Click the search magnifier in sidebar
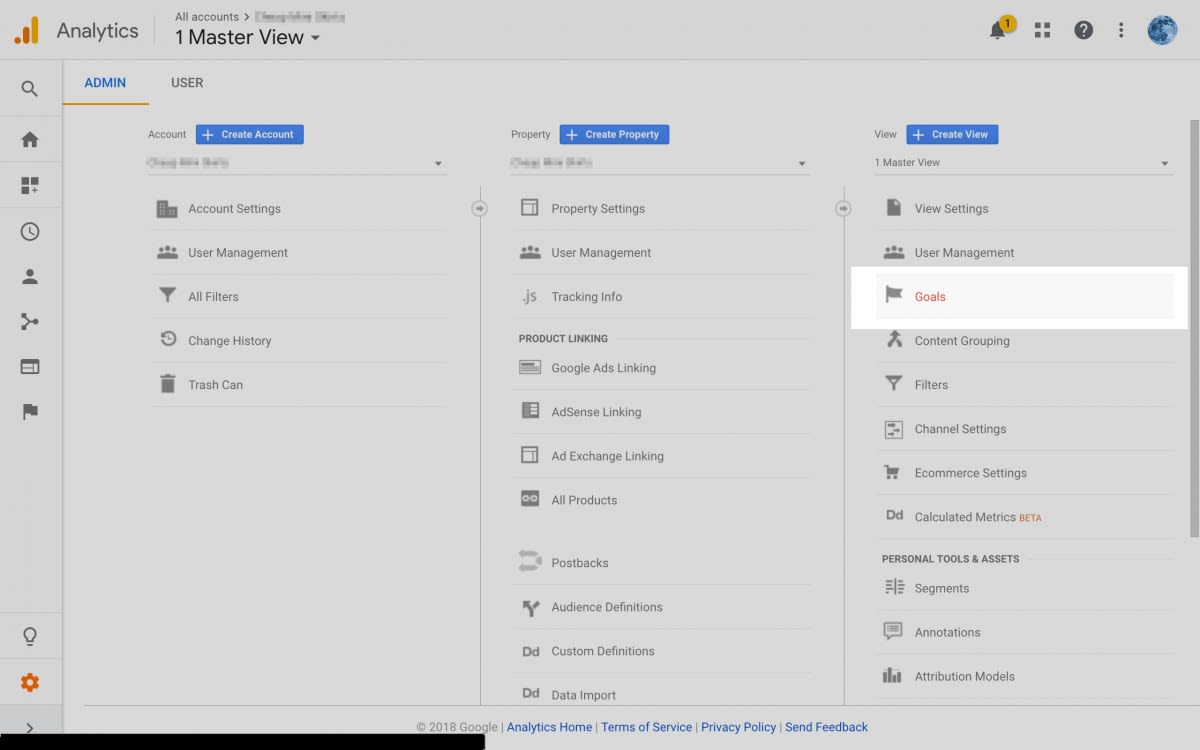 point(30,89)
